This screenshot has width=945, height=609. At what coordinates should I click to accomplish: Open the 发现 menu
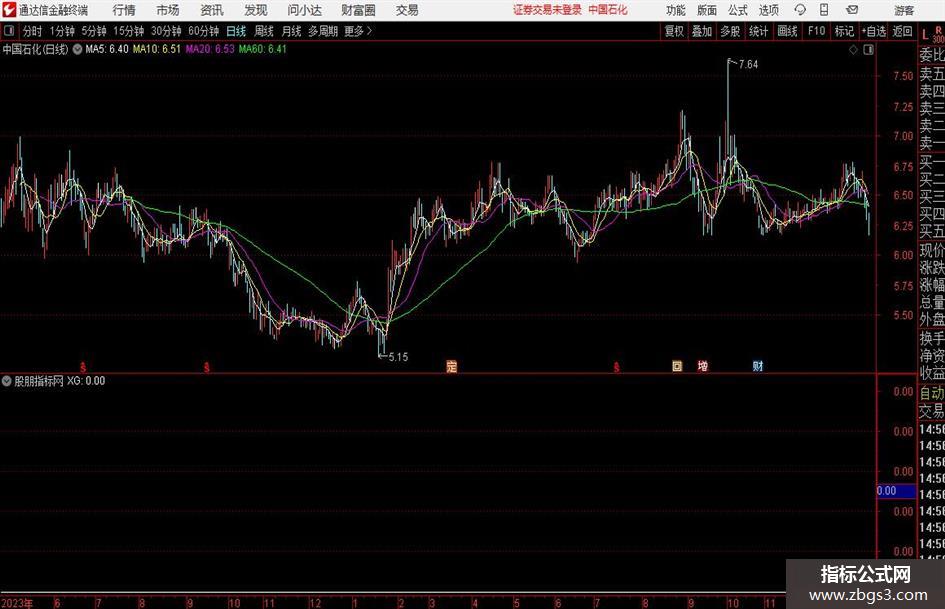(256, 10)
